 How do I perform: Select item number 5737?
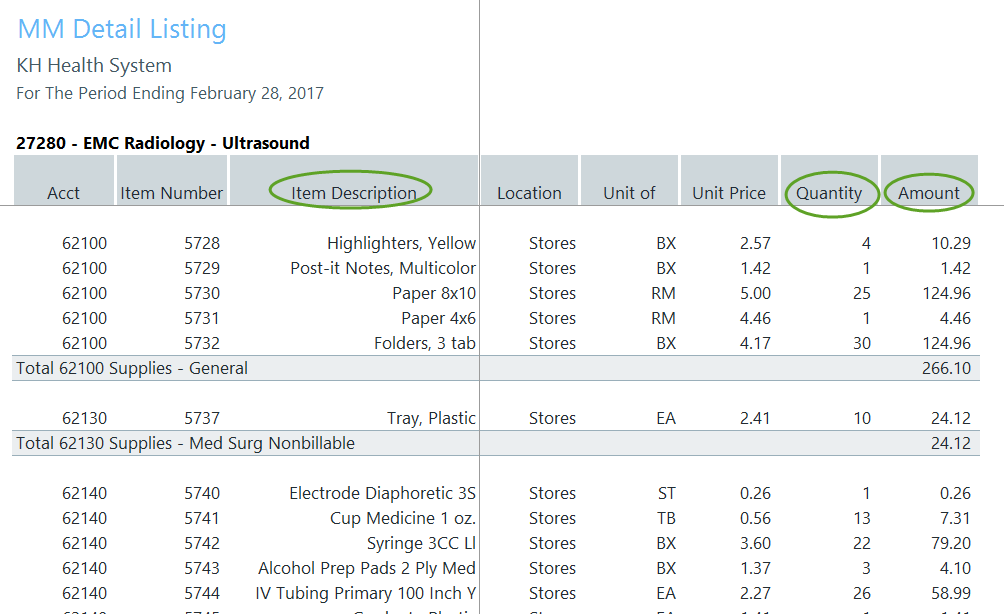click(202, 418)
